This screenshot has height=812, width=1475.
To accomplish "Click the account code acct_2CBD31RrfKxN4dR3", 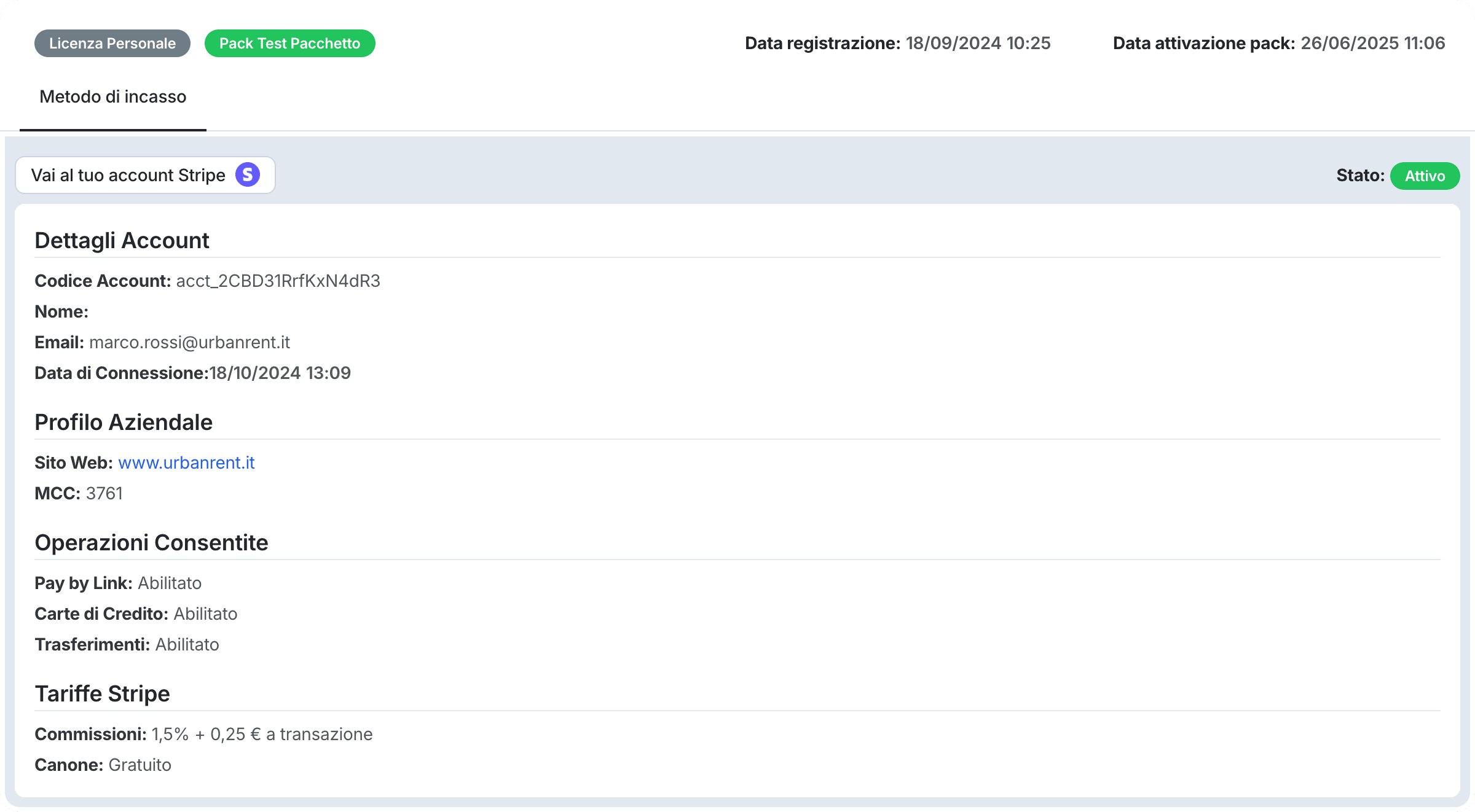I will [x=278, y=281].
